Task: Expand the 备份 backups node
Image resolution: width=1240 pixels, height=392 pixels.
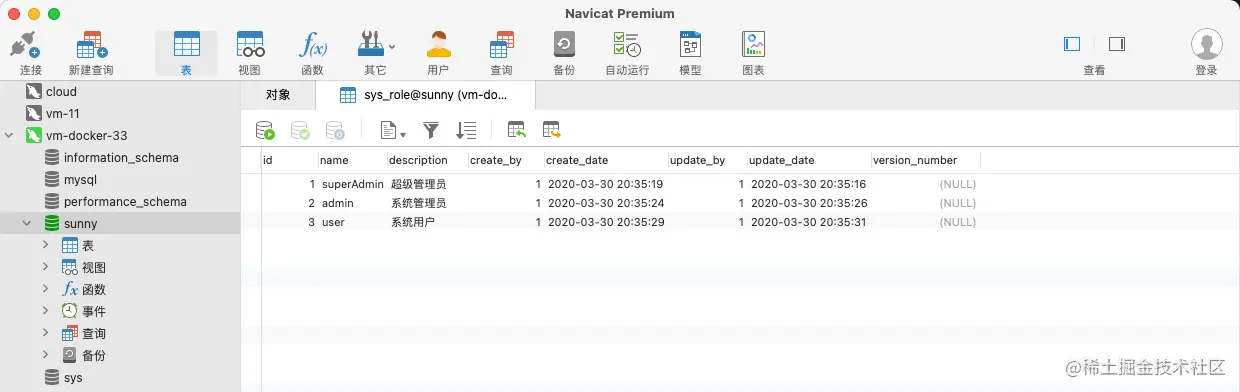Action: pos(46,356)
